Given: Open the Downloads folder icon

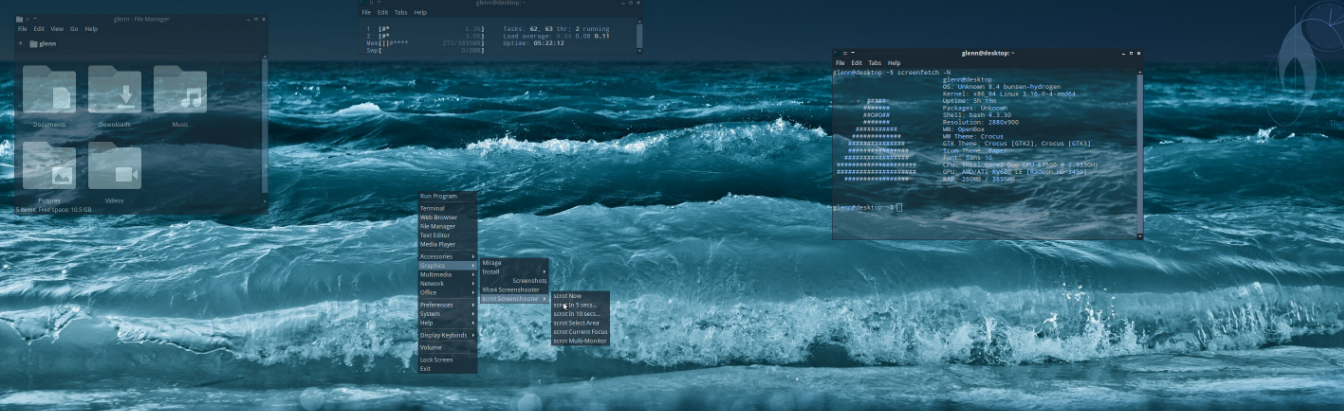Looking at the screenshot, I should (114, 90).
